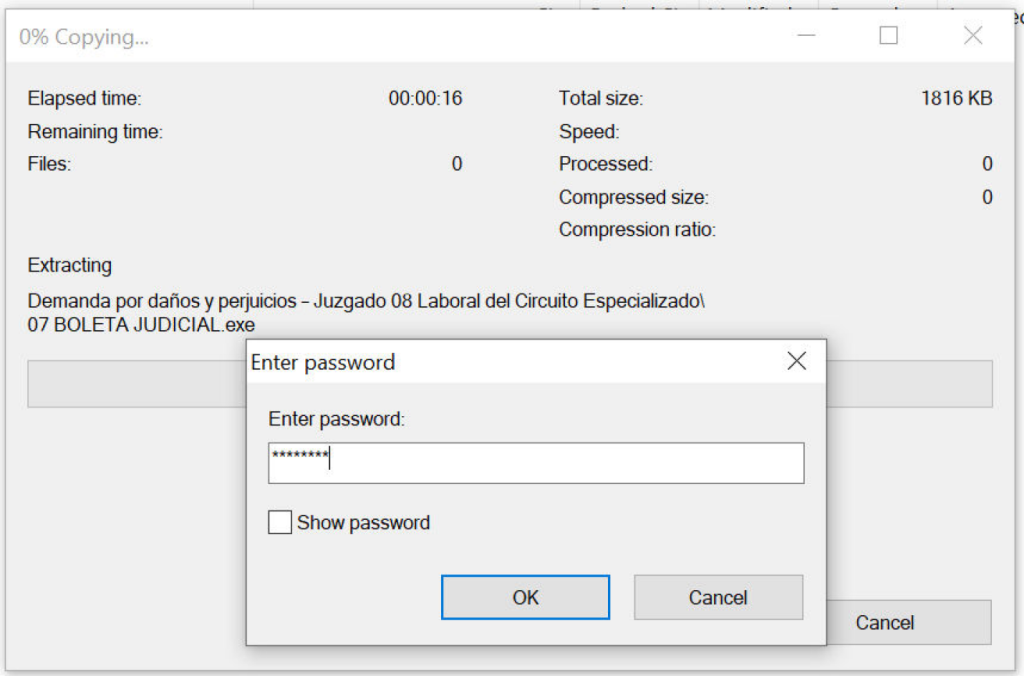Focus the masked password input field
The image size is (1024, 676).
(x=536, y=463)
